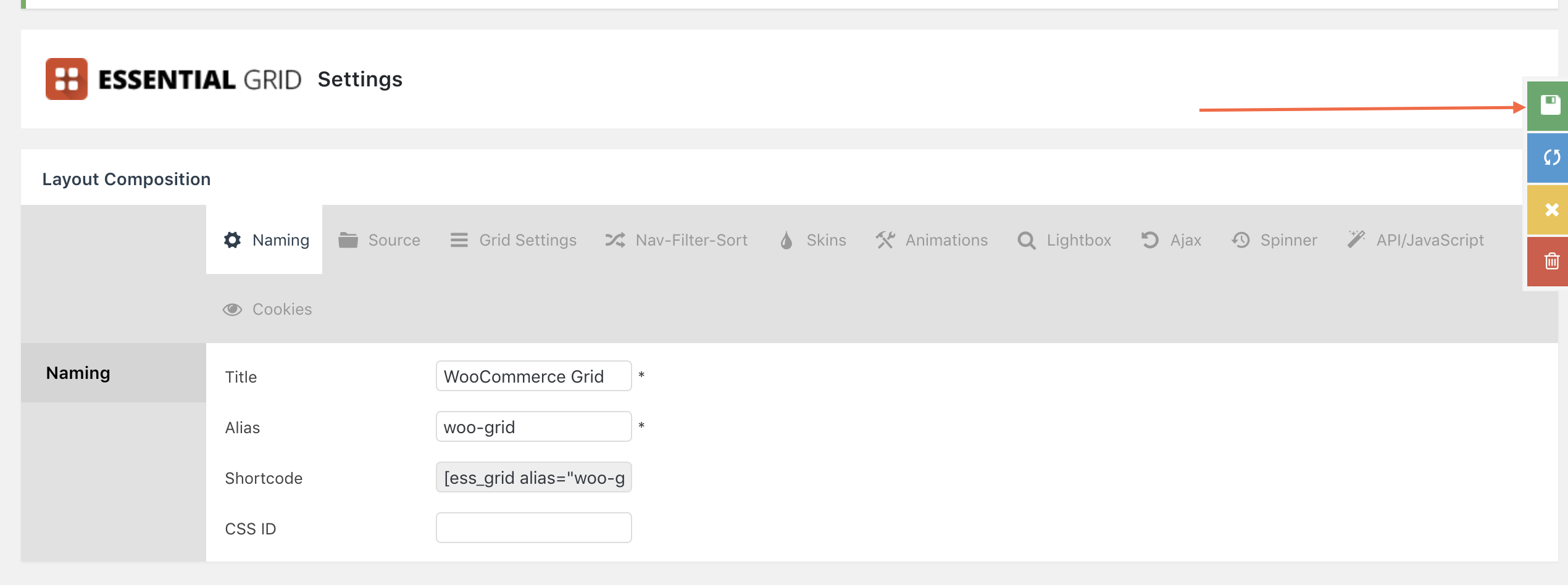Screen dimensions: 1568x585
Task: Click the folder icon for Source
Action: tap(348, 240)
